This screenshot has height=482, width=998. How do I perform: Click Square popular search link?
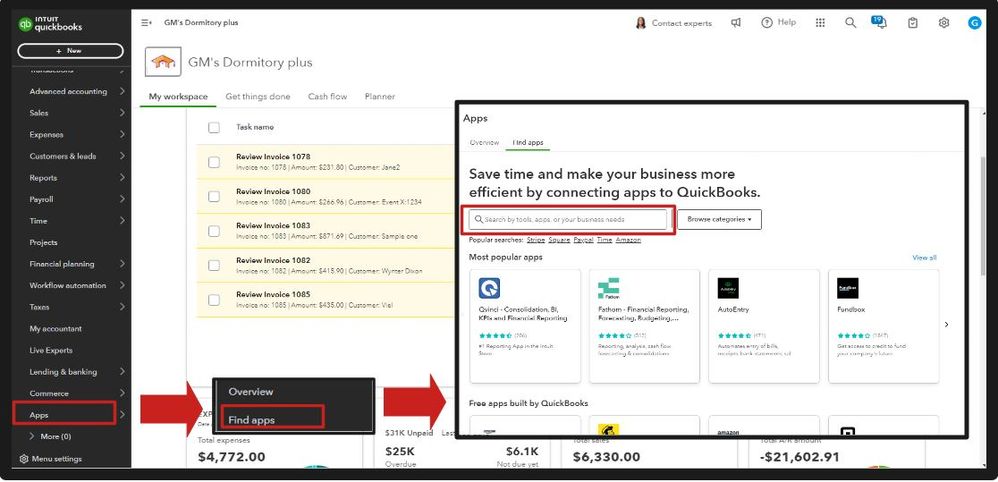[559, 240]
